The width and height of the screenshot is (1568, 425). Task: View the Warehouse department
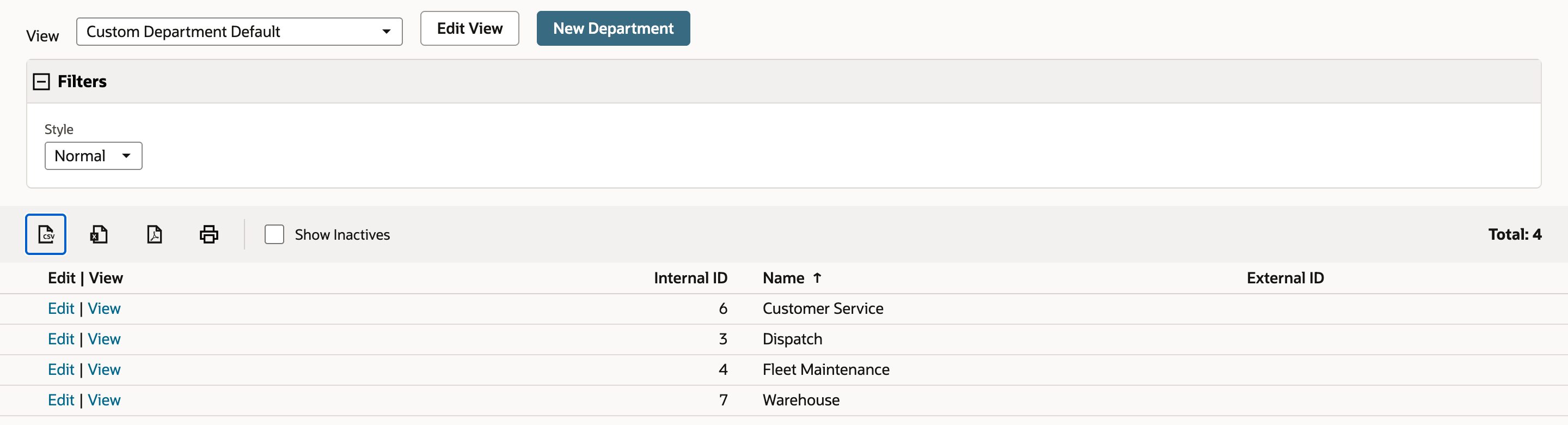104,400
